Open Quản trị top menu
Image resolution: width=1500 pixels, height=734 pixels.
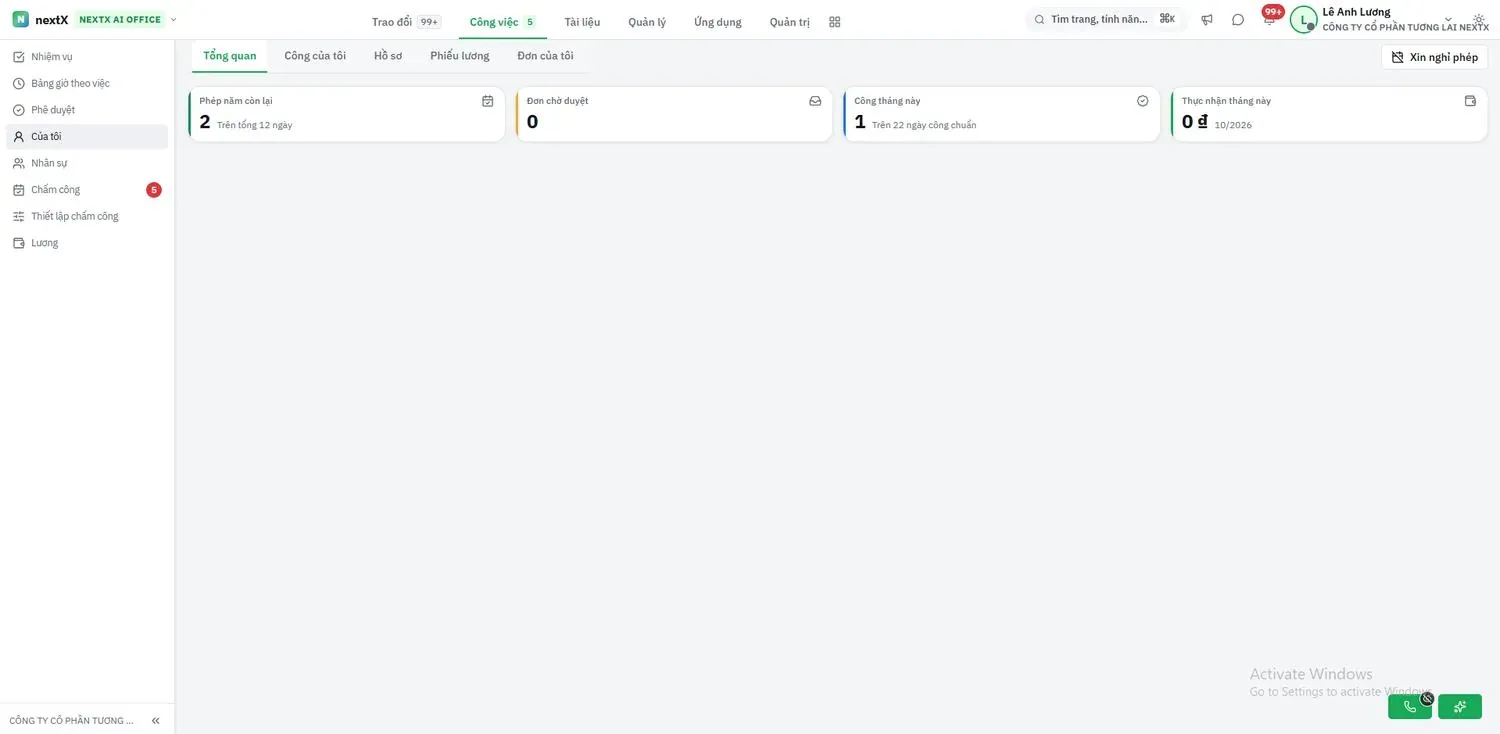pos(790,22)
